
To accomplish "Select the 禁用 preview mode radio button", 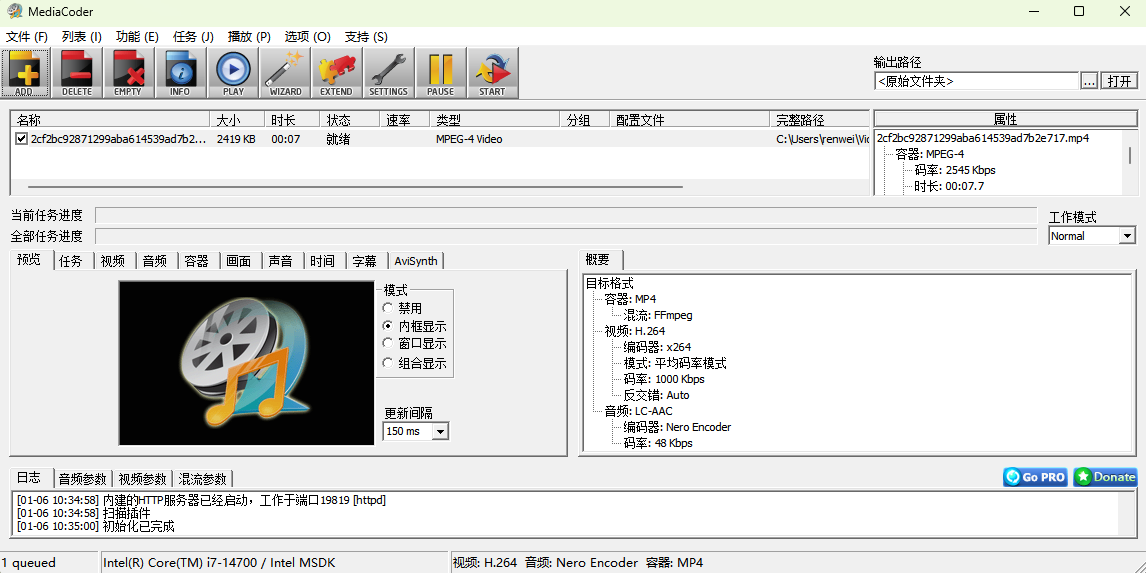I will point(389,308).
